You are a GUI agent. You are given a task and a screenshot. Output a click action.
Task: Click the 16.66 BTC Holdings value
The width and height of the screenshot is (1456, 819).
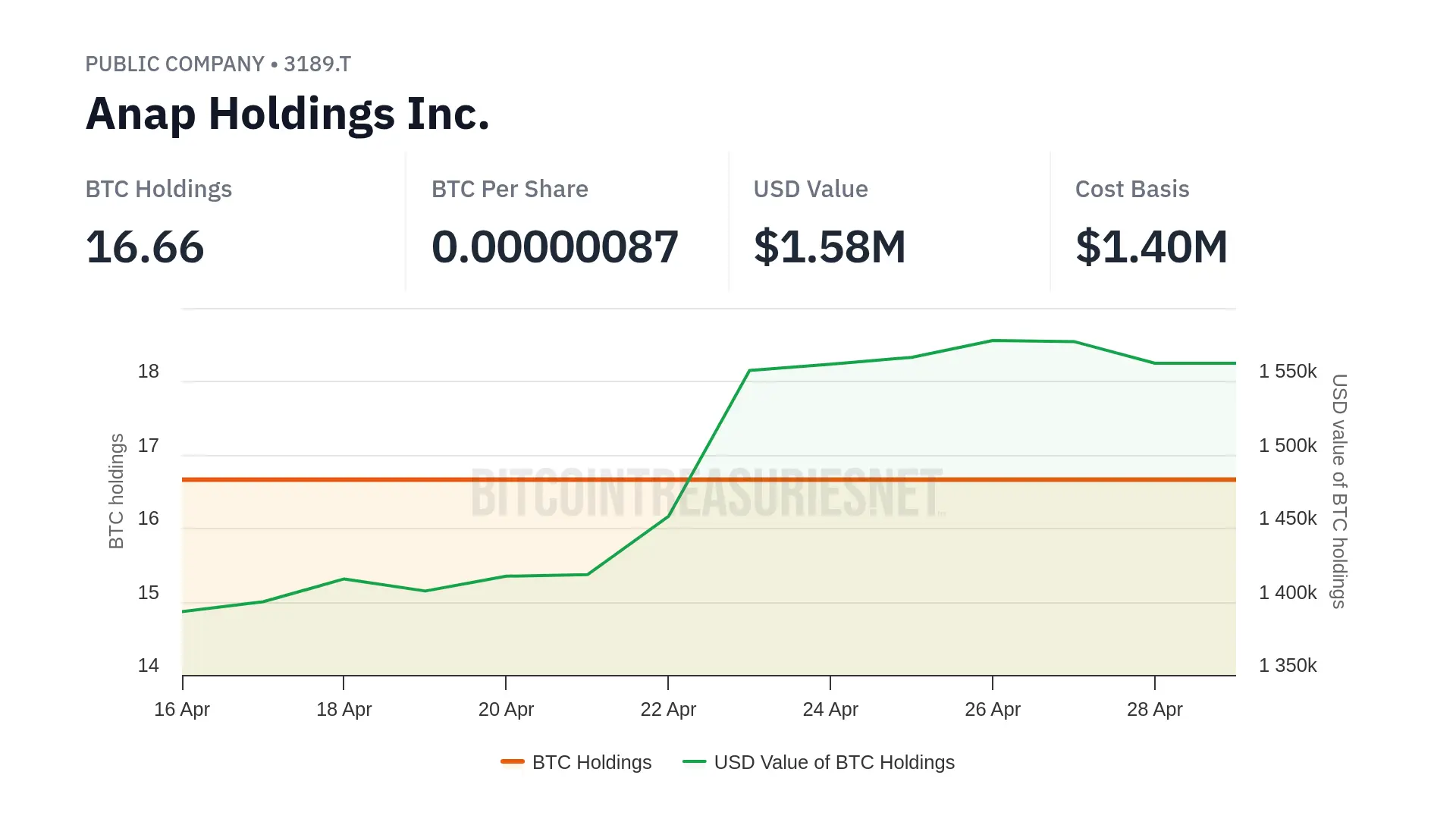145,247
